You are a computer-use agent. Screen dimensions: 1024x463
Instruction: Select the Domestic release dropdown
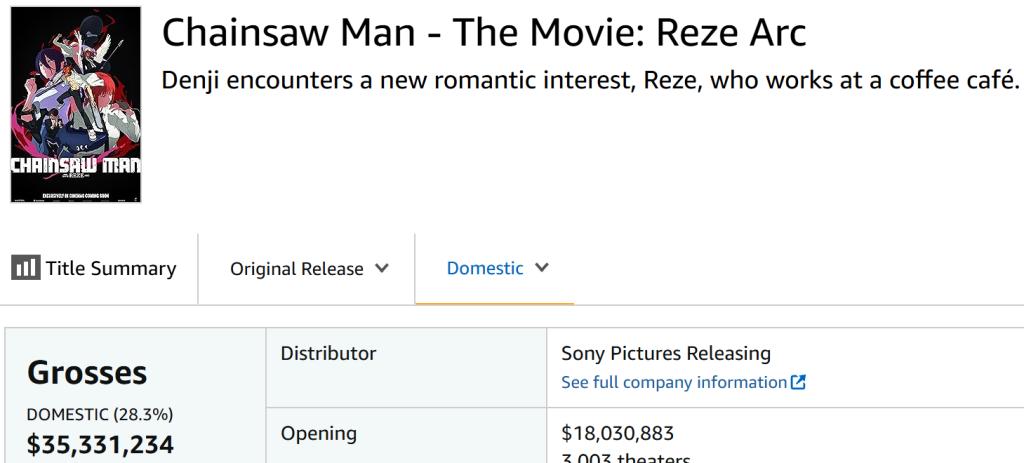point(485,268)
